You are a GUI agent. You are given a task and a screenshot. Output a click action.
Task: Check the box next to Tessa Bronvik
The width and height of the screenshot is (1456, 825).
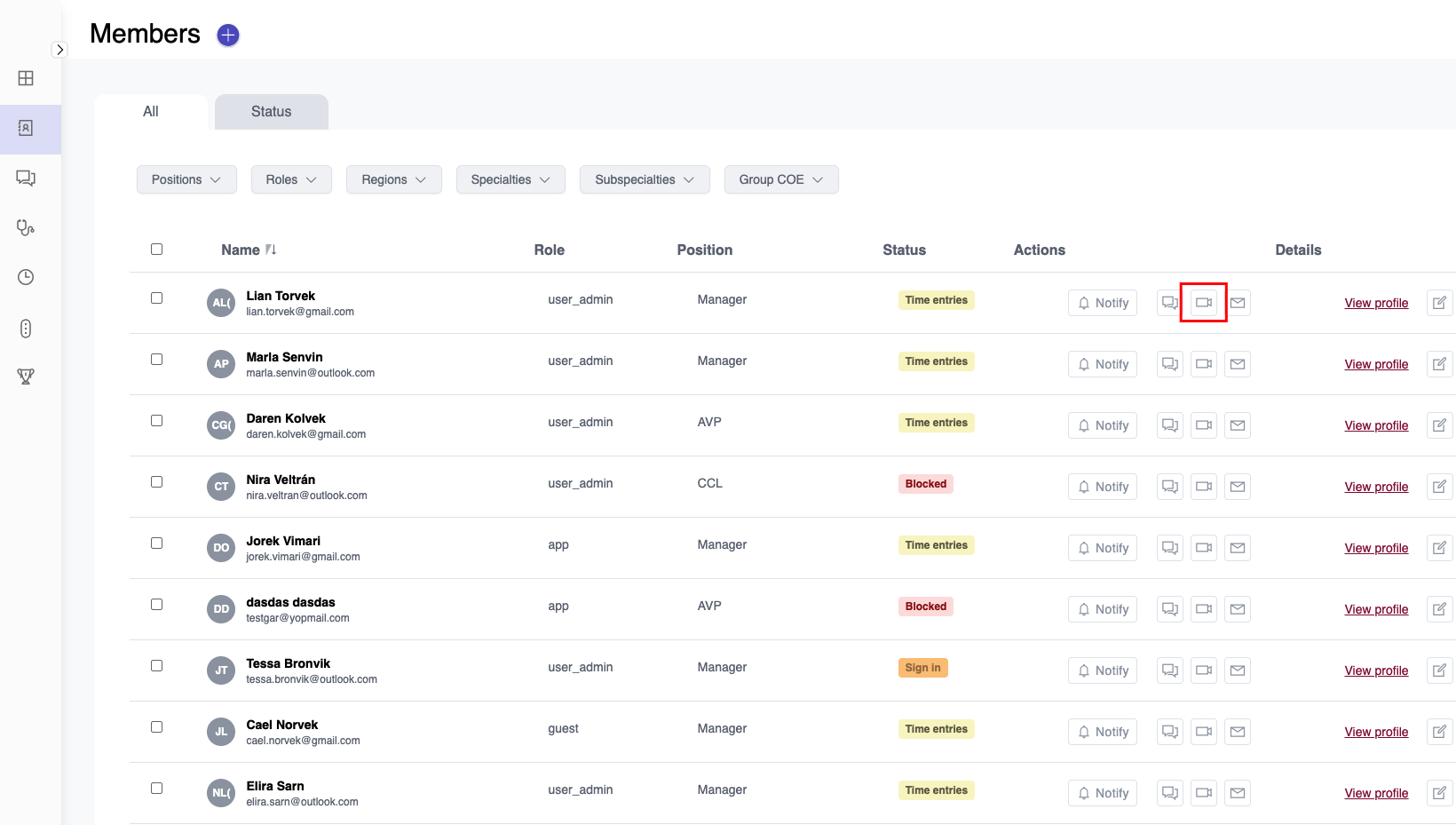157,666
